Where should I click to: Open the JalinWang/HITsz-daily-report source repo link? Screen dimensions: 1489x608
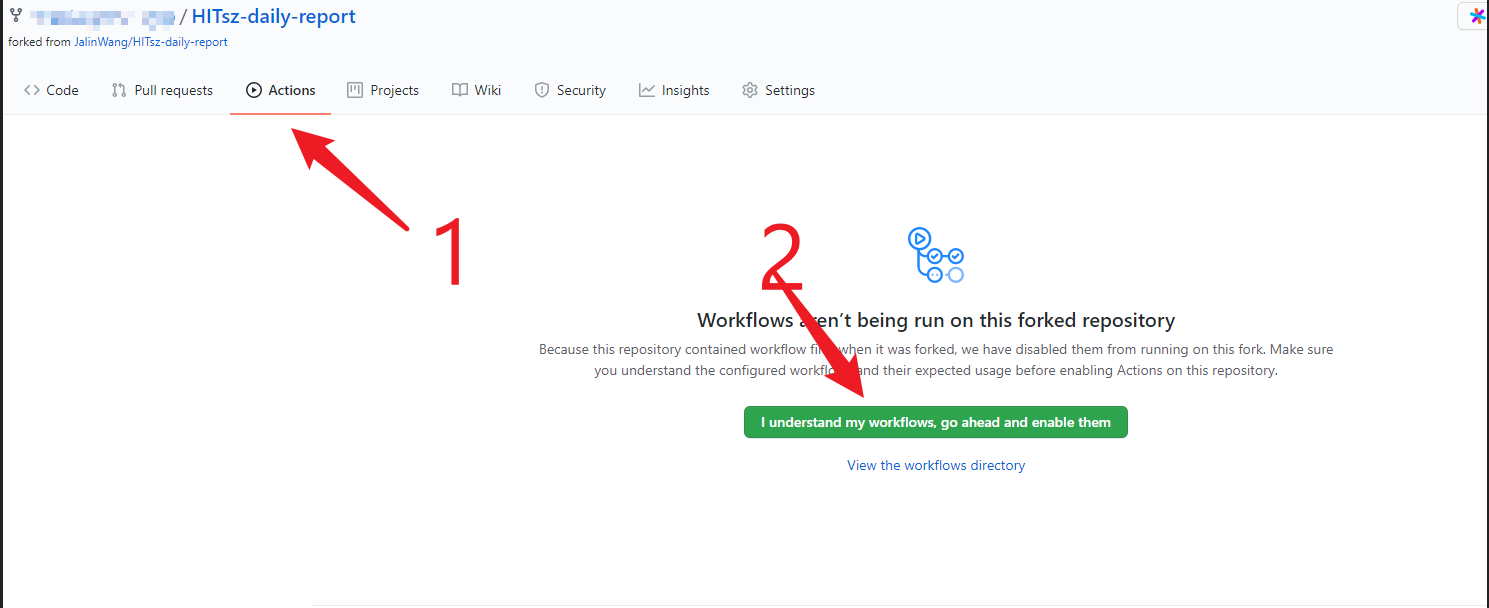tap(151, 42)
